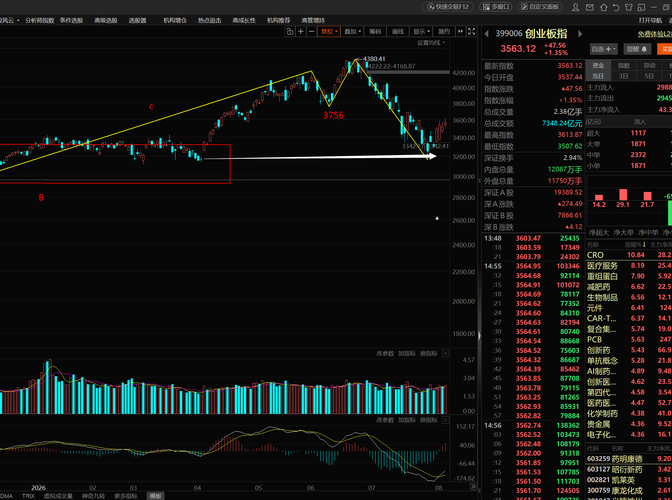Click the home icon in title bar
The image size is (672, 500).
click(603, 7)
